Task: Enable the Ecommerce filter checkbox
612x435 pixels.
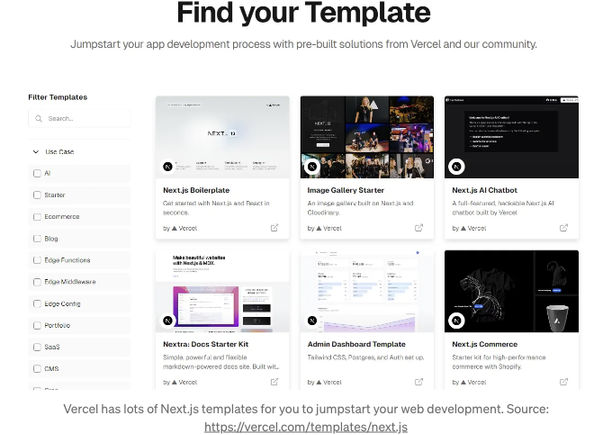Action: point(37,217)
